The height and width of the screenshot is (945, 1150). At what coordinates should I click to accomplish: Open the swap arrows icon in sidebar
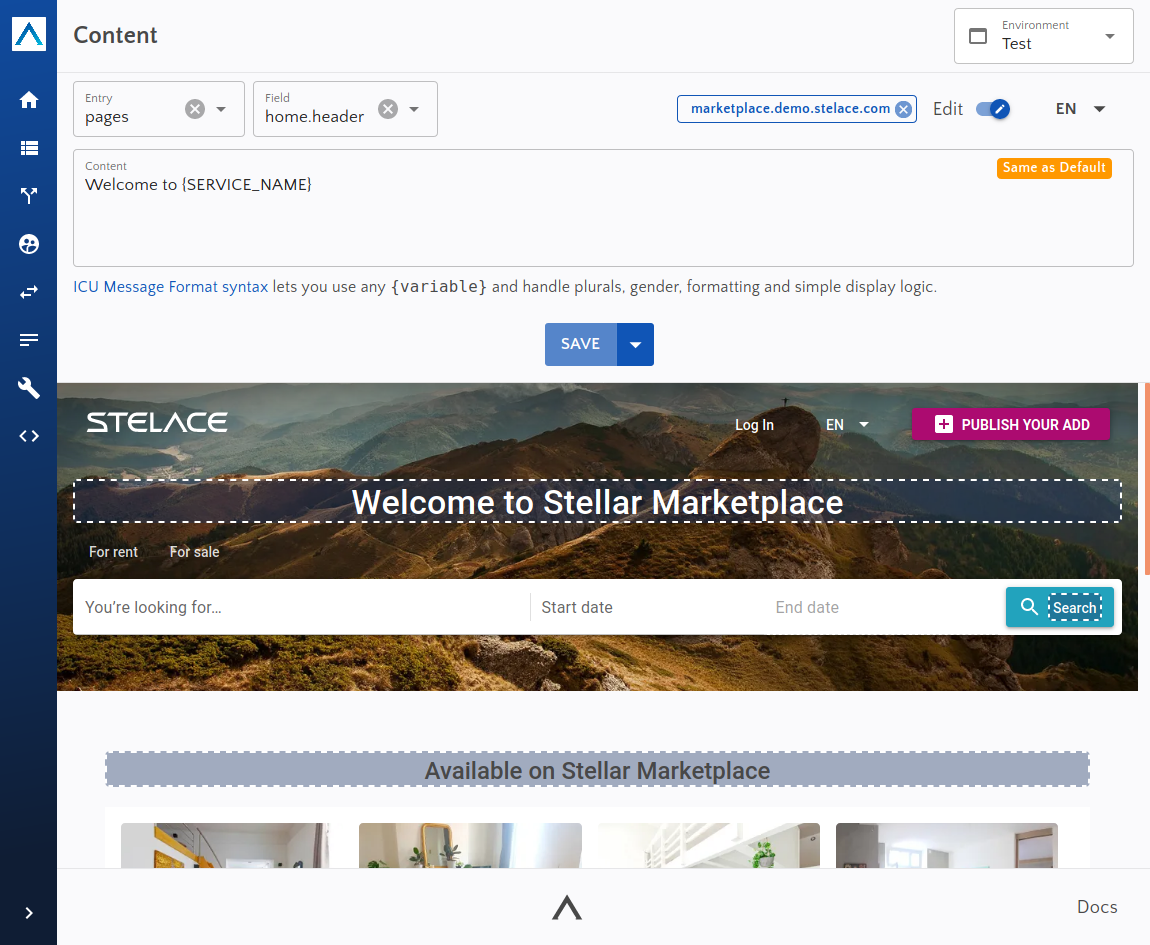(x=29, y=292)
